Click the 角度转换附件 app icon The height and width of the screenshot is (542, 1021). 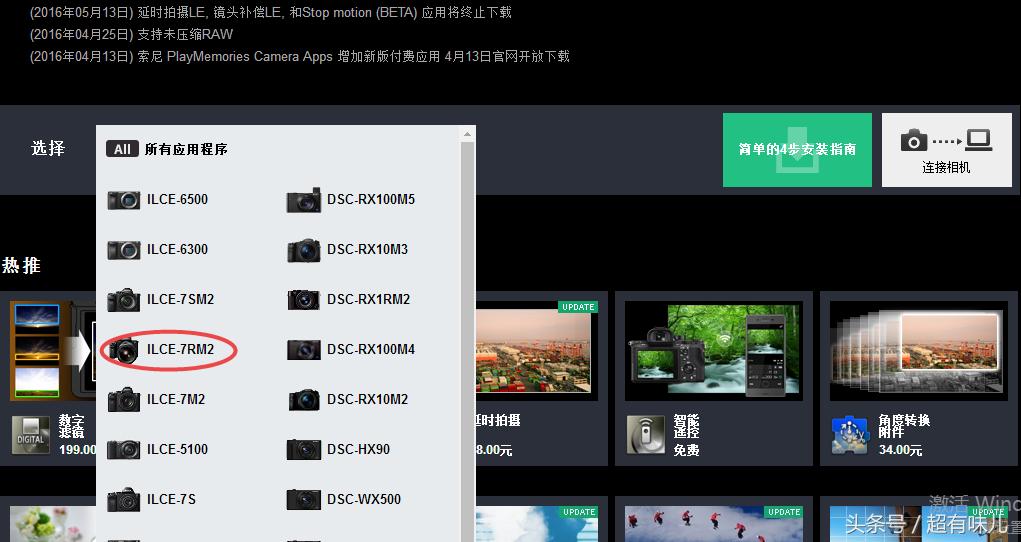(850, 435)
